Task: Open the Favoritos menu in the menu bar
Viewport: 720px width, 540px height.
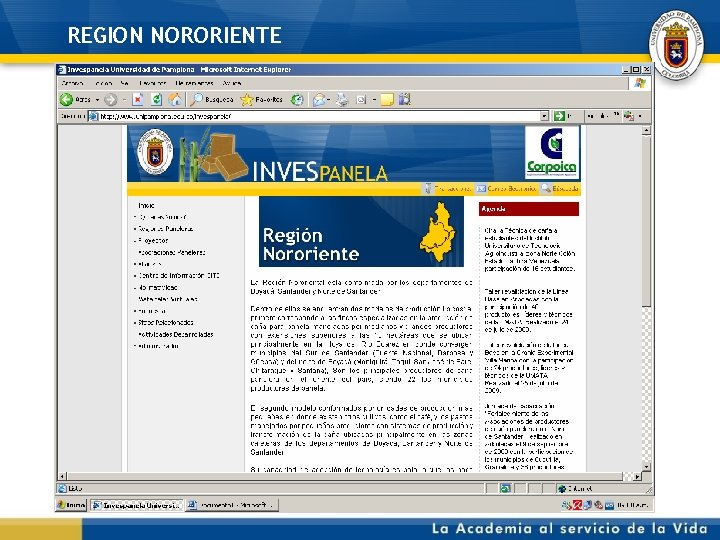Action: coord(152,83)
